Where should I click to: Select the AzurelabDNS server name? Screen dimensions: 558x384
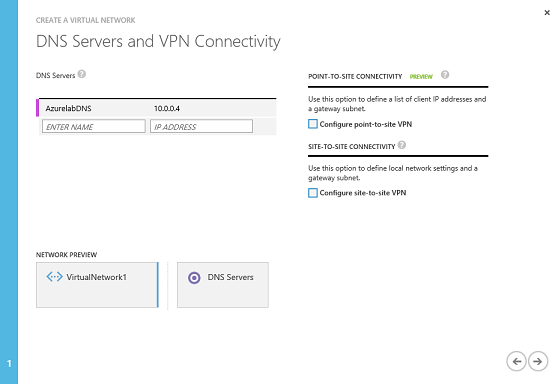click(68, 108)
